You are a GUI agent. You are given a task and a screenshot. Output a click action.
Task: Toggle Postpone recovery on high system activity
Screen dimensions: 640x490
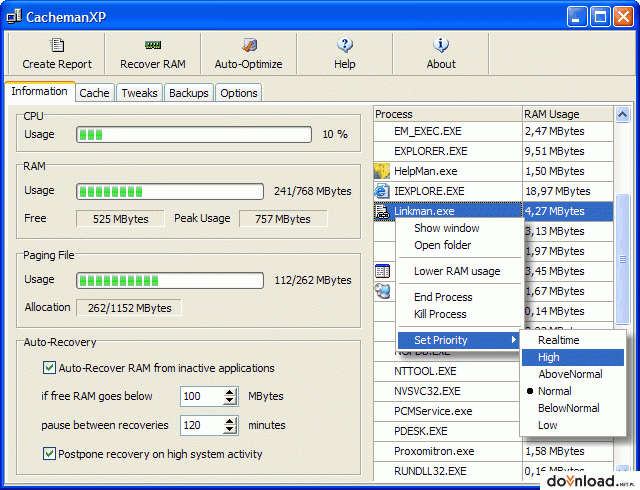point(49,454)
